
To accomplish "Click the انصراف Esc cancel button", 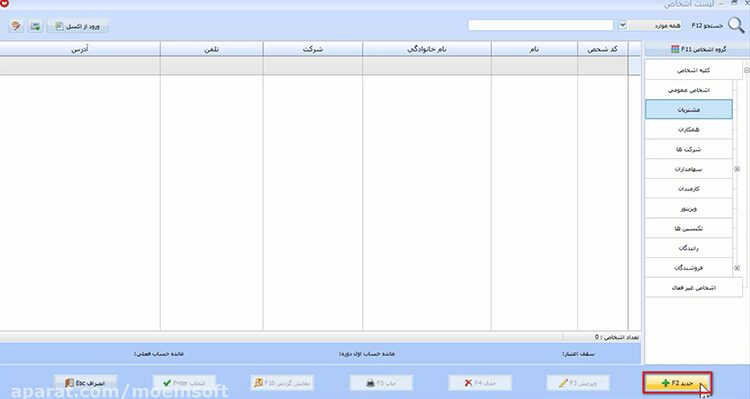I will click(85, 383).
